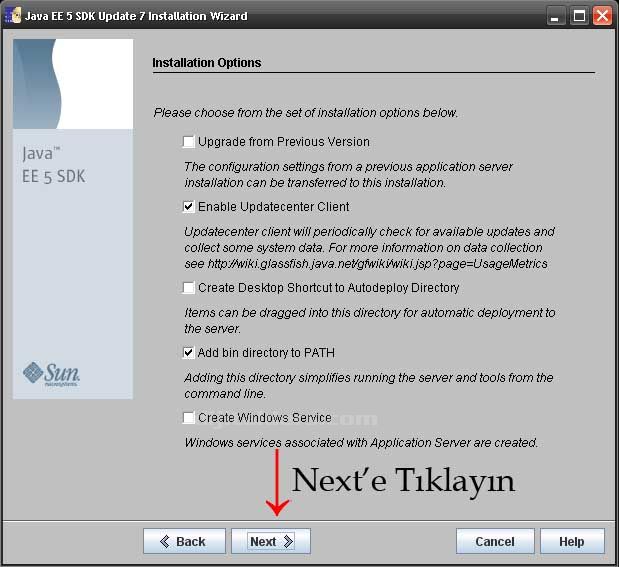The width and height of the screenshot is (619, 567).
Task: Click 'Windows services associated with Application Server' text
Action: (x=361, y=443)
